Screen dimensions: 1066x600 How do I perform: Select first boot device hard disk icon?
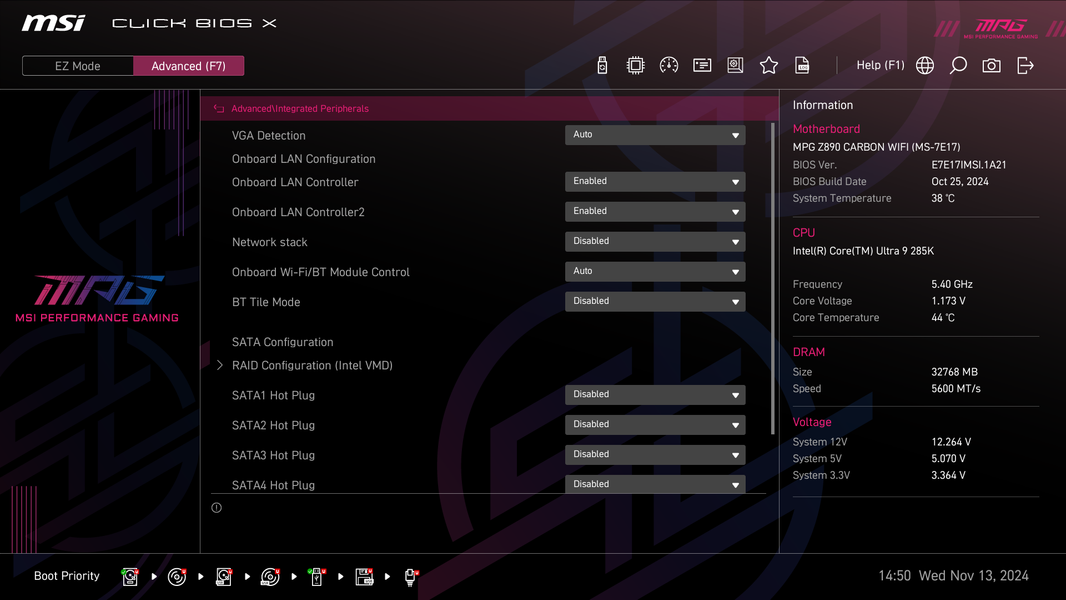pos(130,576)
